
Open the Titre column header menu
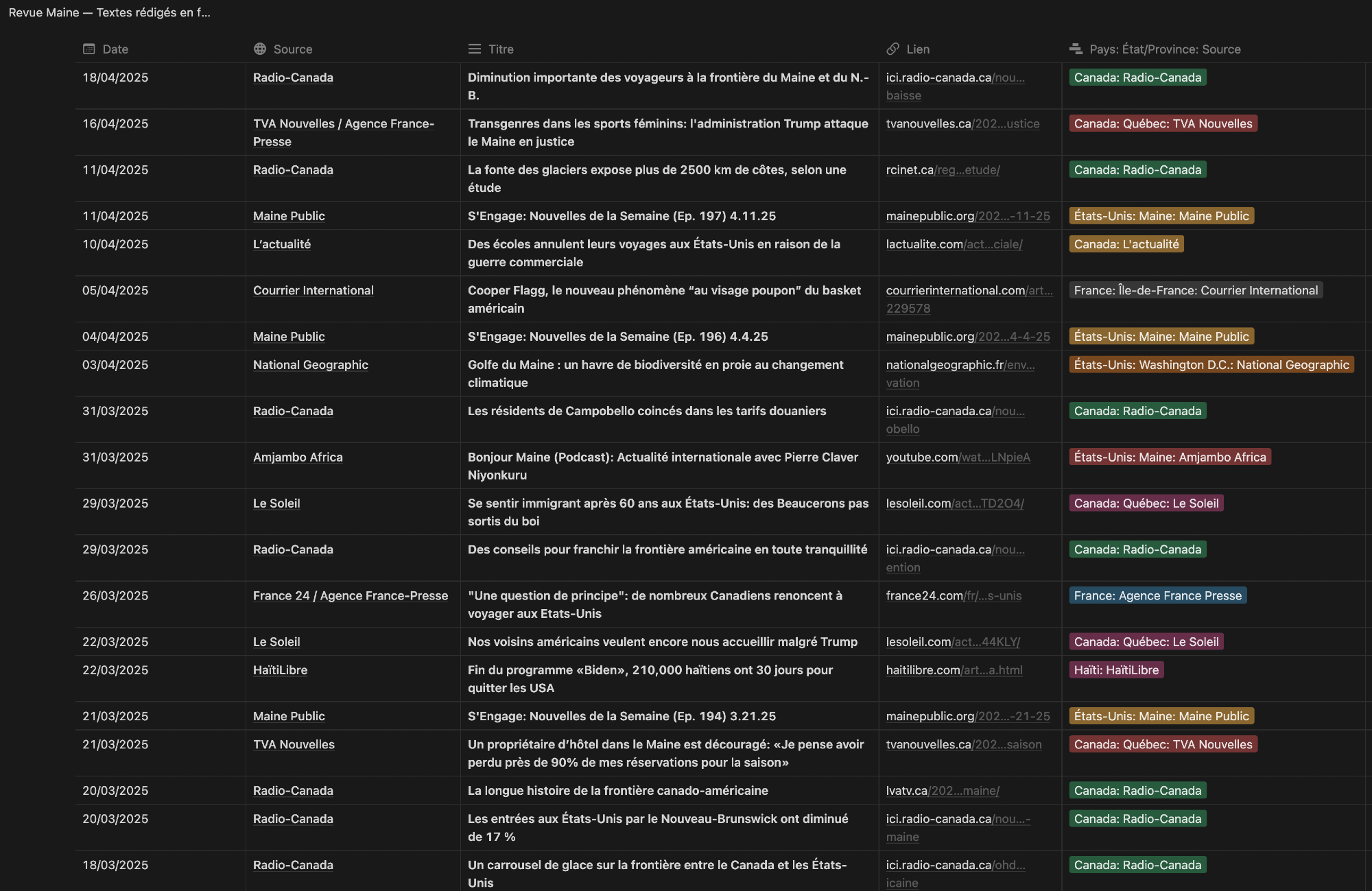[501, 49]
